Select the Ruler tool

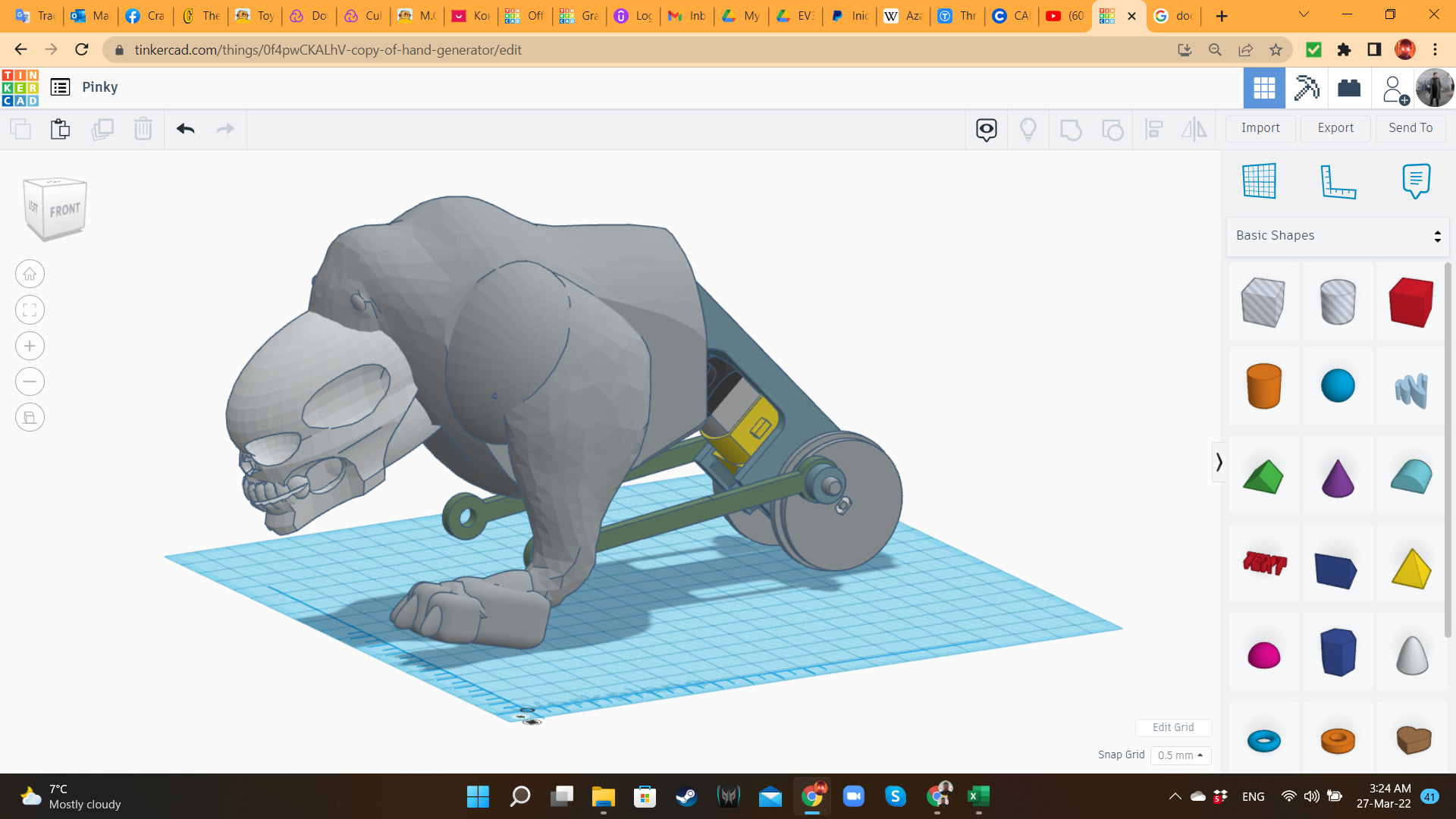1338,181
